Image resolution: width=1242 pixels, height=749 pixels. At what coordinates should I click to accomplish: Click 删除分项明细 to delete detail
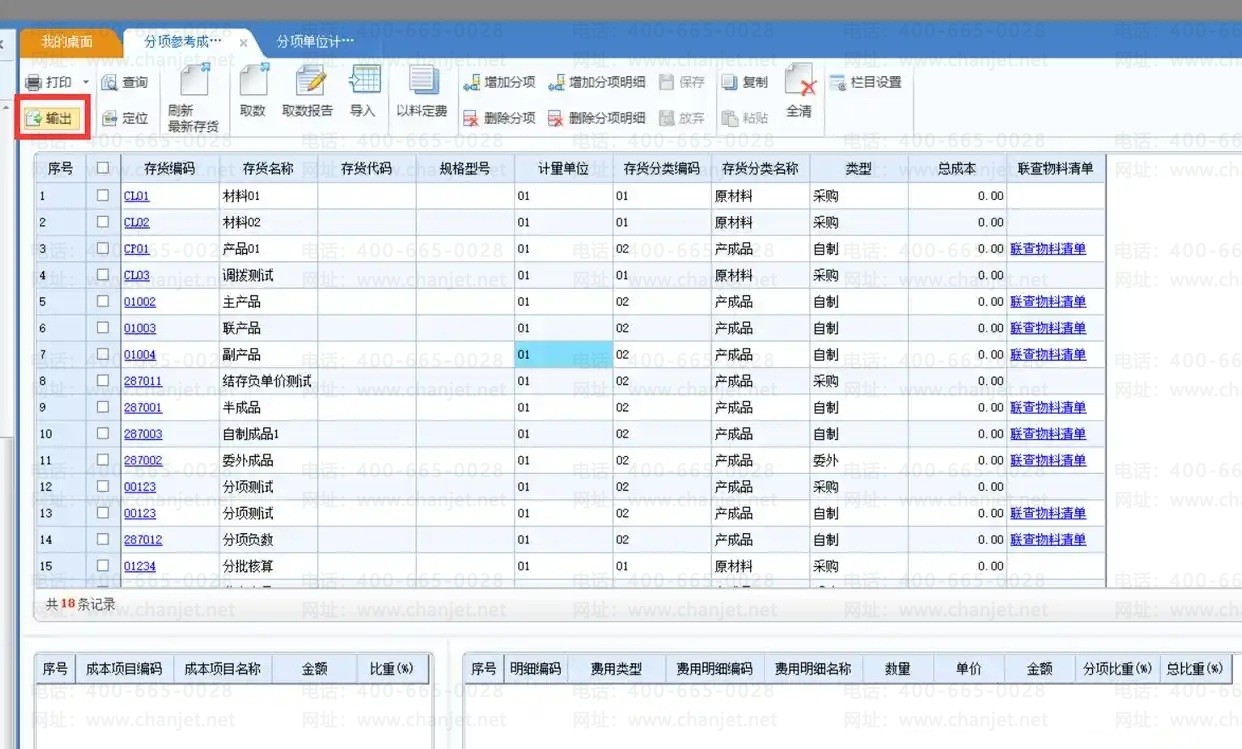pyautogui.click(x=557, y=119)
